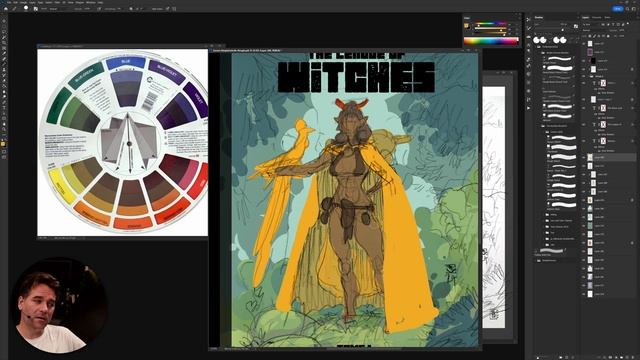
Task: Open the Actions panel play icon
Action: click(x=529, y=108)
